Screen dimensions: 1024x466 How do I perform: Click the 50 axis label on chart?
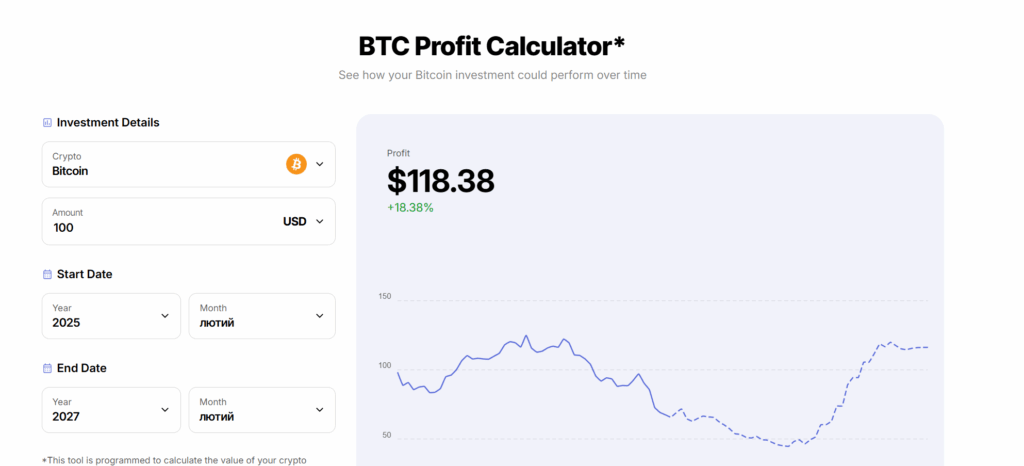pos(386,436)
